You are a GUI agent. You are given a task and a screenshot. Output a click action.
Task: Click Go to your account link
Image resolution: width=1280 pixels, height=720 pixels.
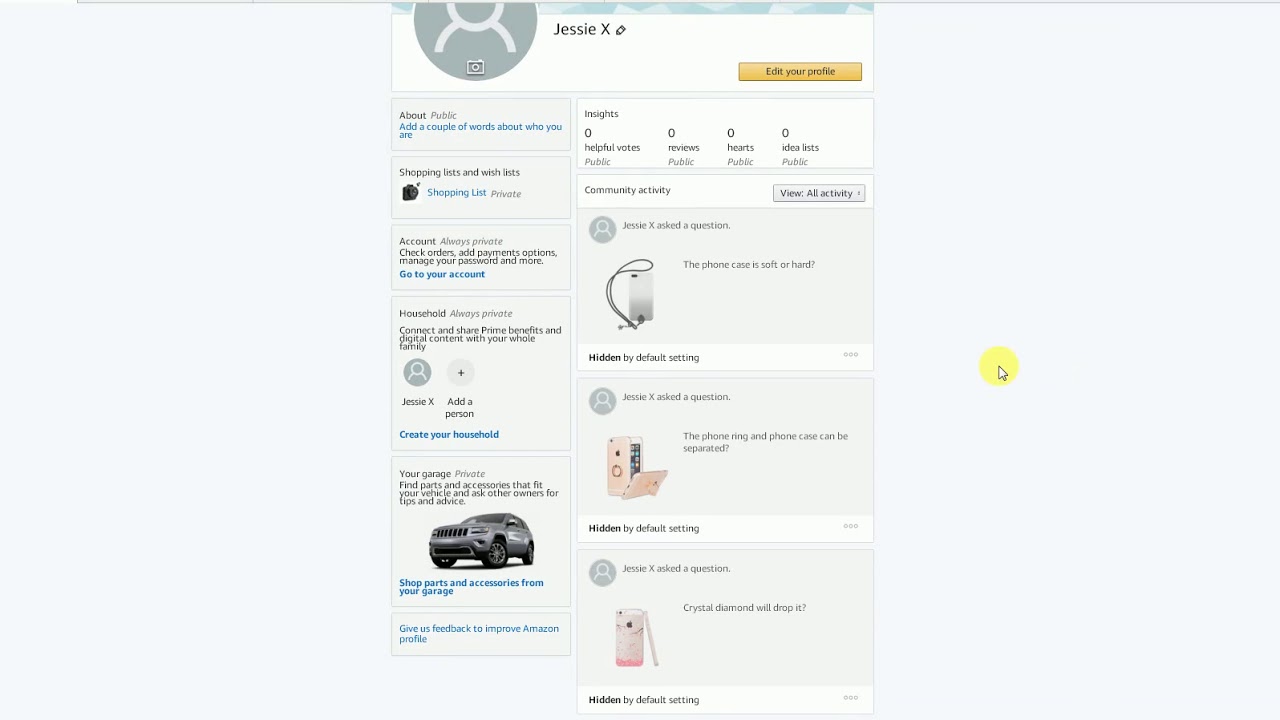point(442,274)
